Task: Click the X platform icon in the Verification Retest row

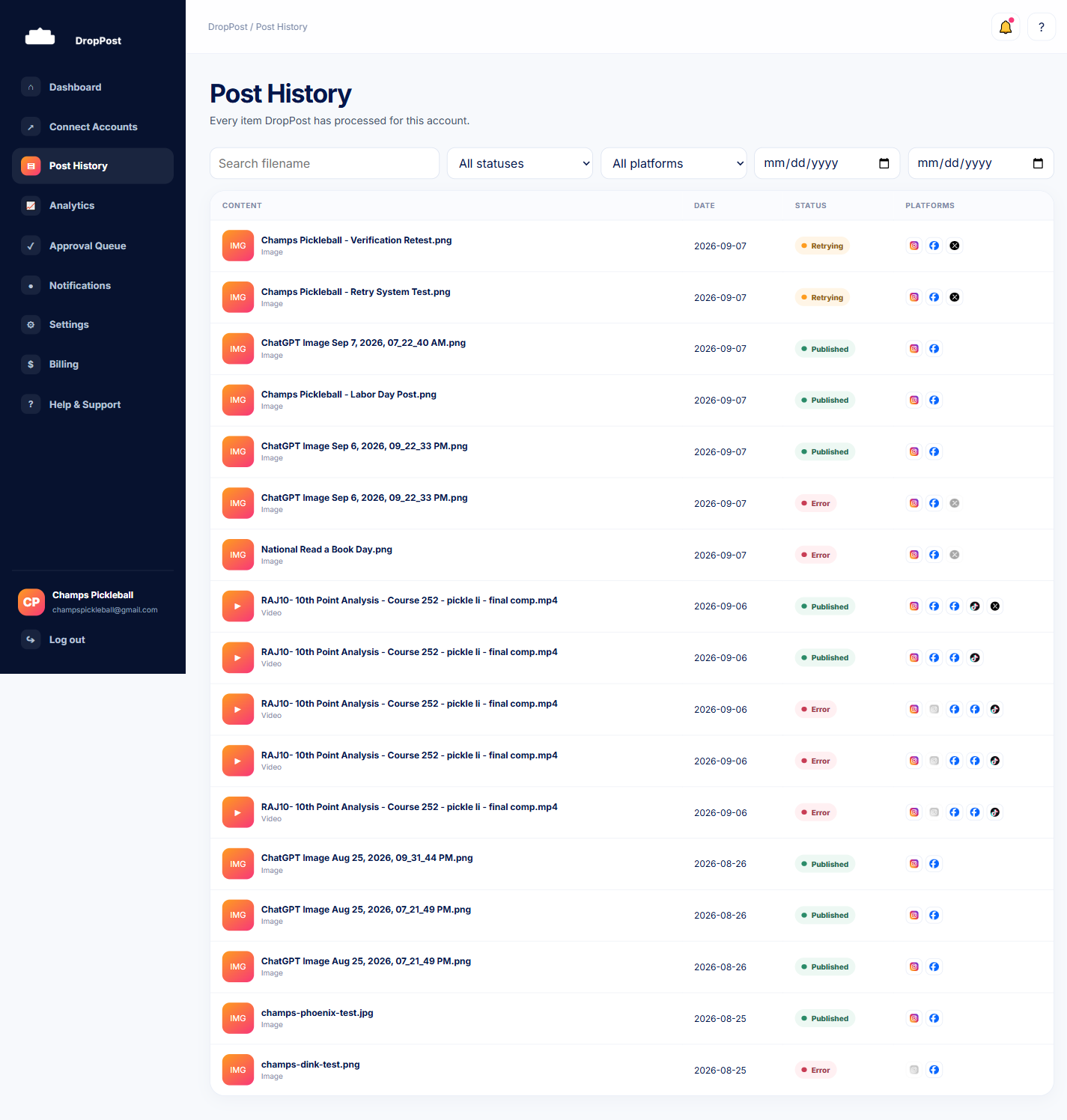Action: (955, 246)
